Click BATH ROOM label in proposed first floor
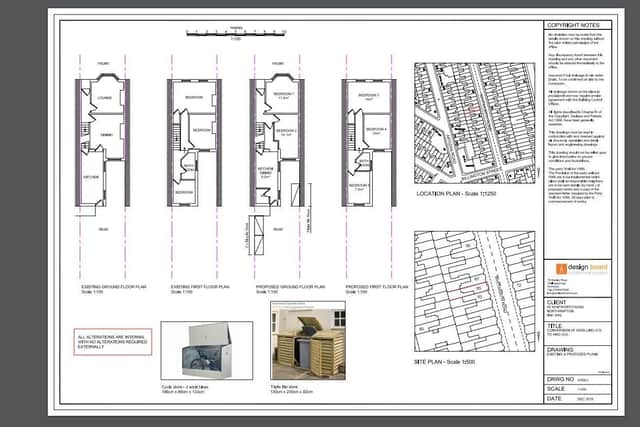This screenshot has height=427, width=640. [x=364, y=163]
